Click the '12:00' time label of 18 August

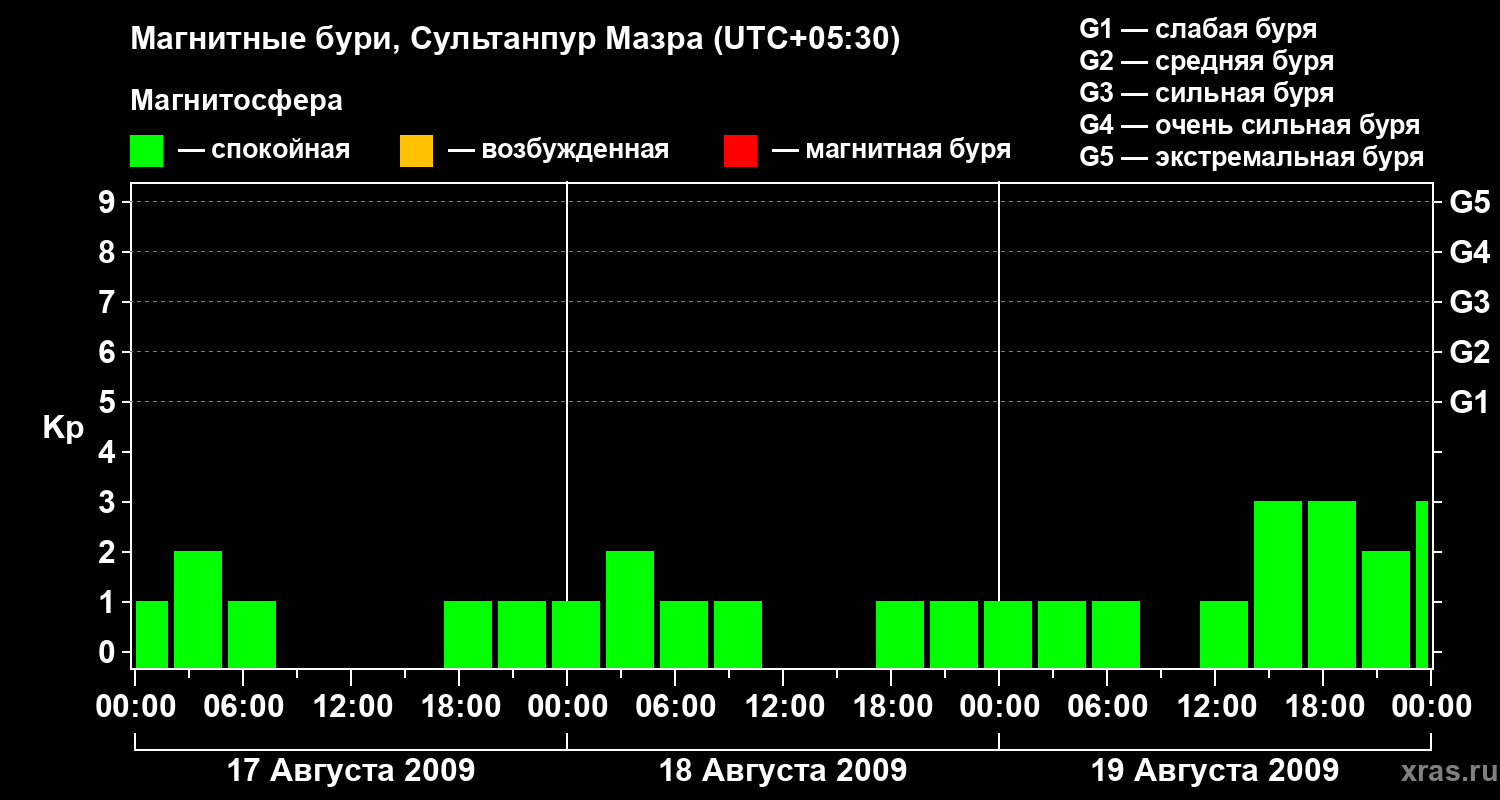pyautogui.click(x=783, y=707)
